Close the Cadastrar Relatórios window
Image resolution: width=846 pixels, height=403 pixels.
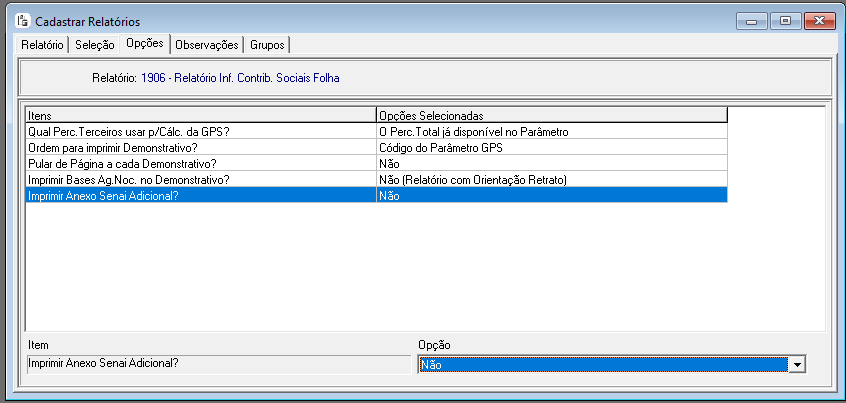[820, 22]
